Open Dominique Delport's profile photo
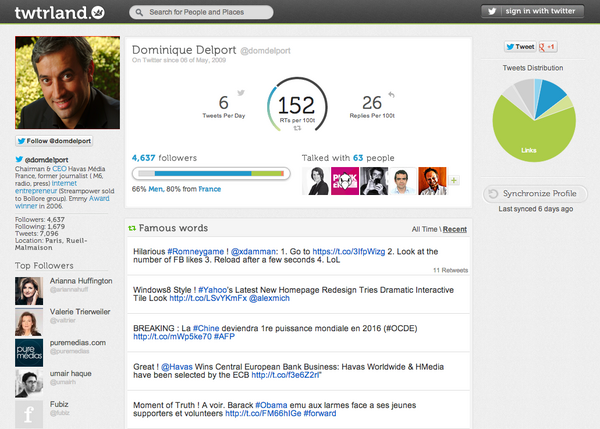This screenshot has height=429, width=600. tap(67, 83)
